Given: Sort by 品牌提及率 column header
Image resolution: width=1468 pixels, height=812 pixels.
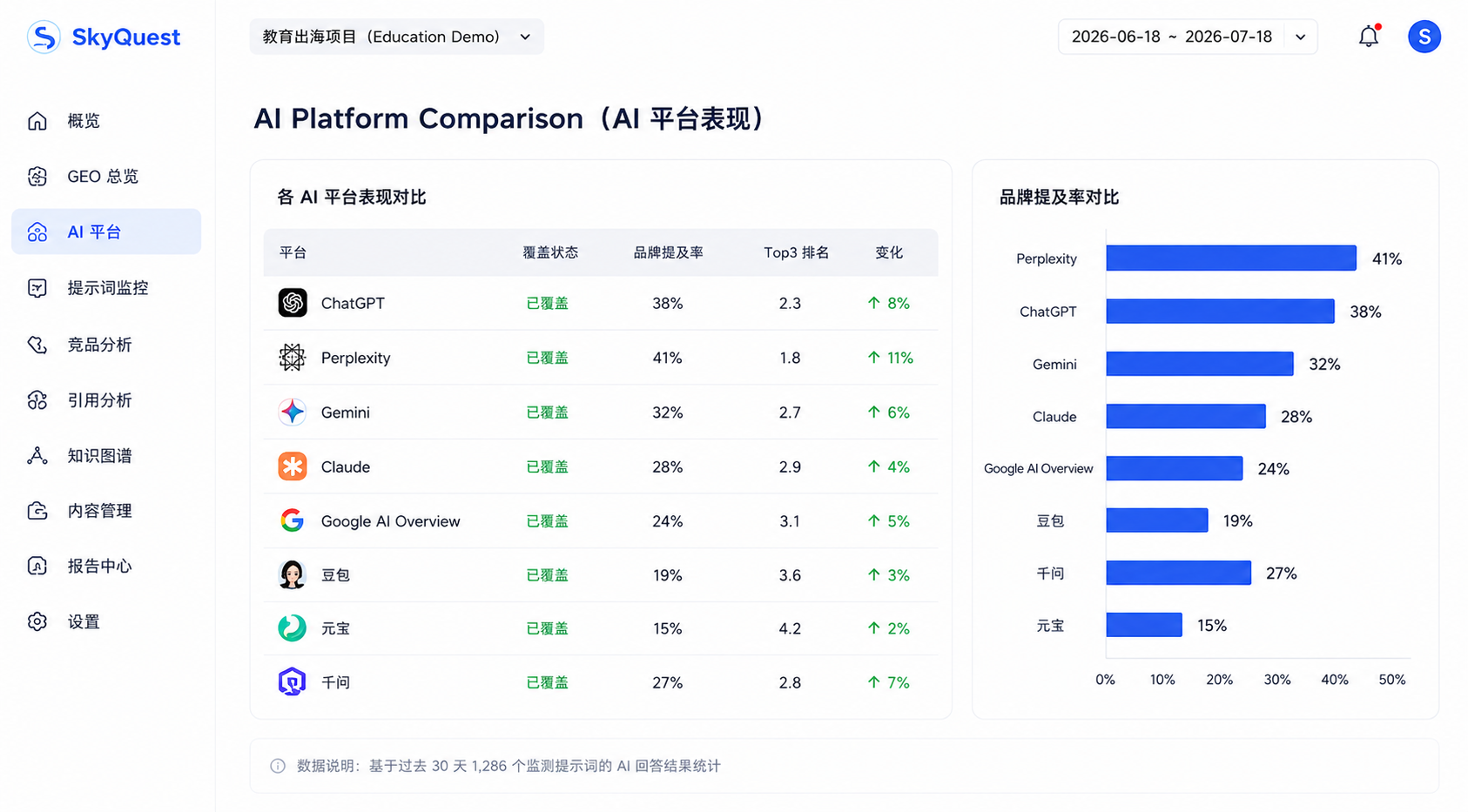Looking at the screenshot, I should [668, 253].
